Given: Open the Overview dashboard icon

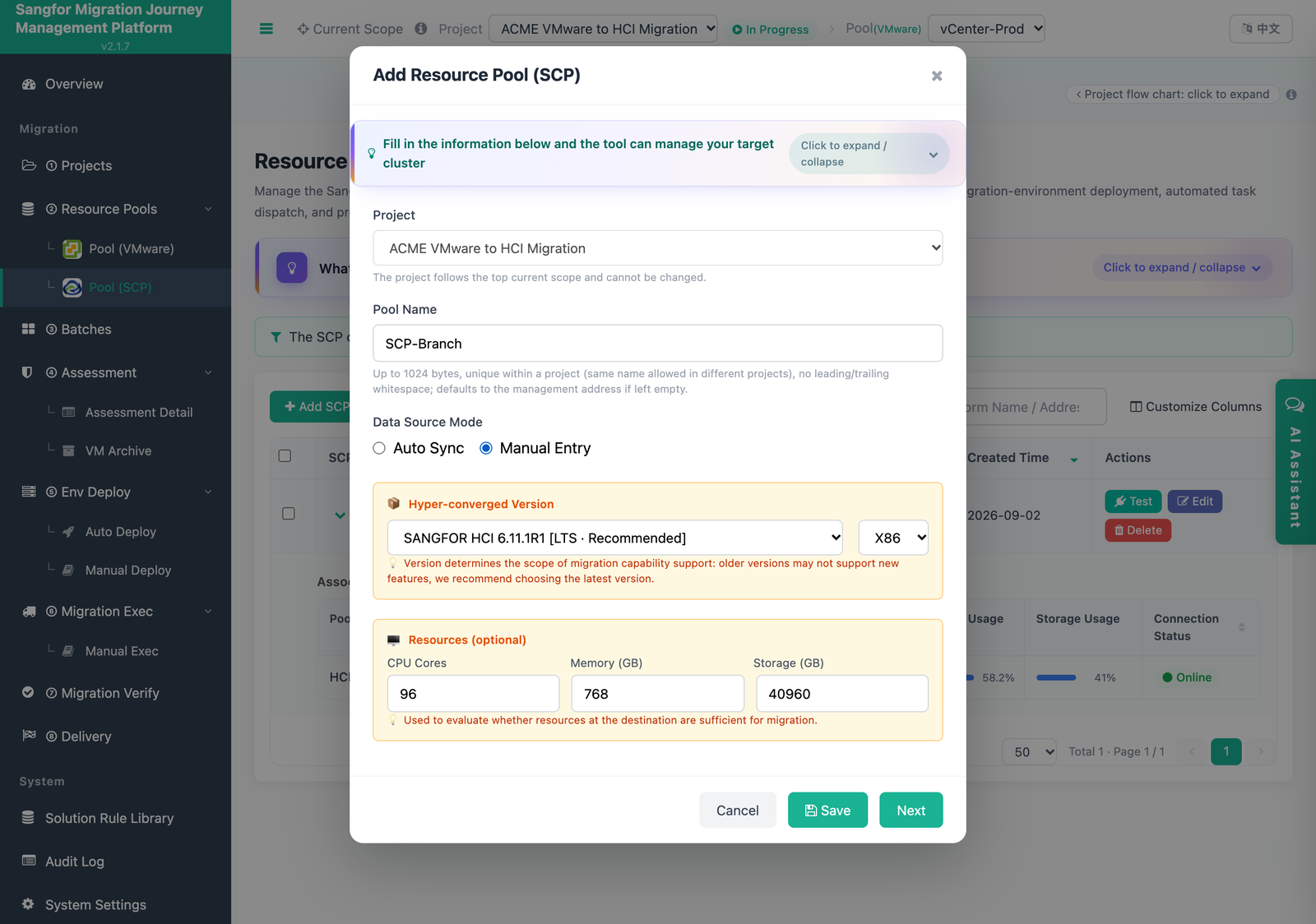Looking at the screenshot, I should pyautogui.click(x=29, y=84).
